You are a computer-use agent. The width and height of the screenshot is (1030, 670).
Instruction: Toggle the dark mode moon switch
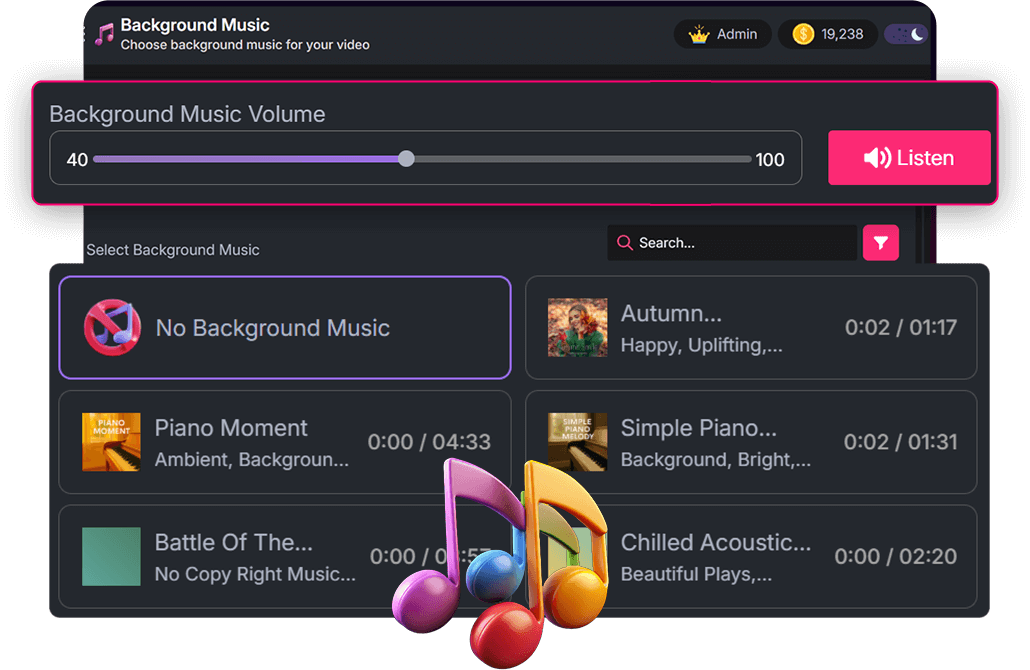tap(906, 34)
